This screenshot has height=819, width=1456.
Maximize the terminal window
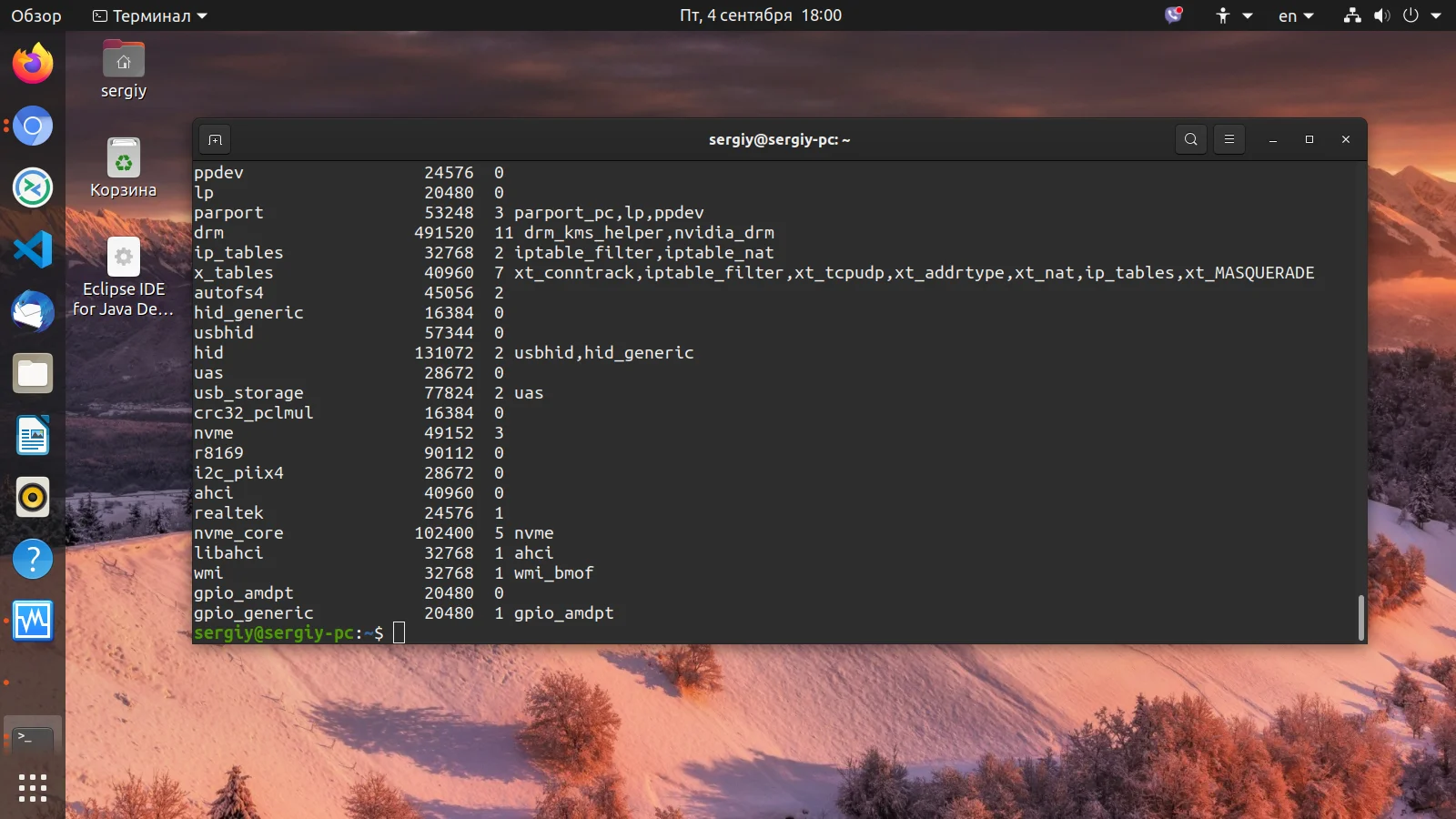point(1309,139)
